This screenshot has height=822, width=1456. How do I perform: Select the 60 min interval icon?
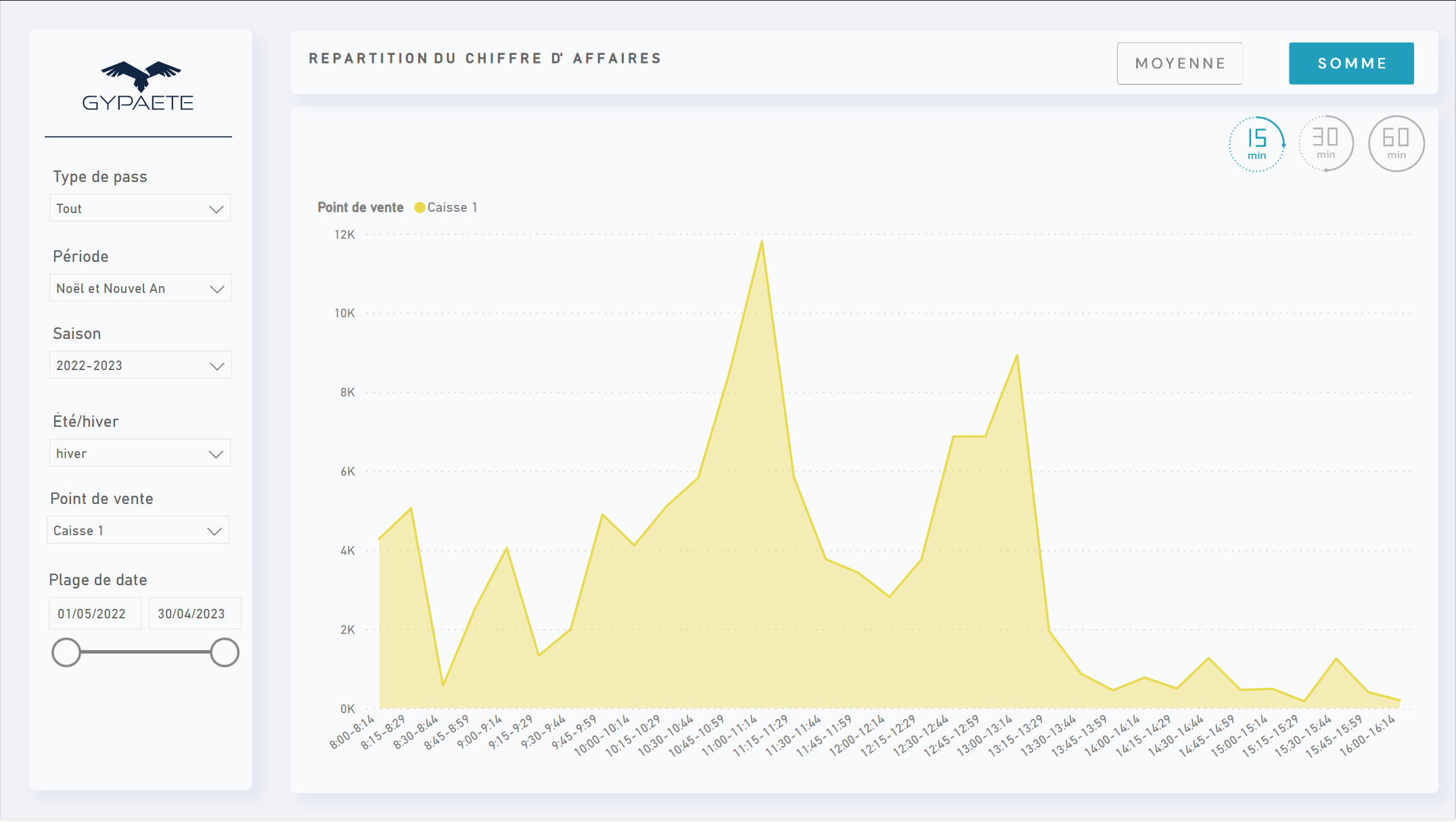(1396, 143)
